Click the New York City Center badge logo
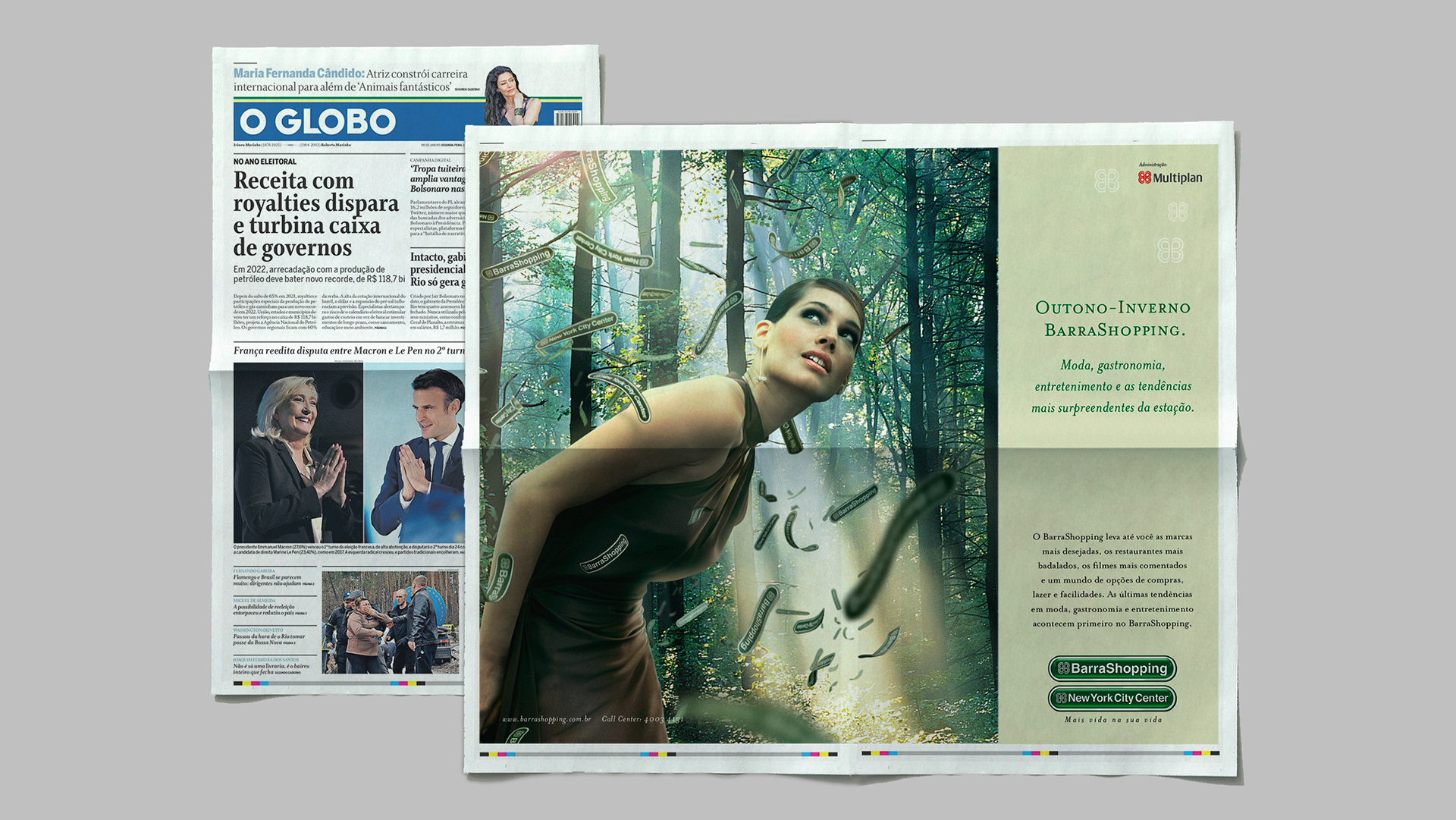 (x=1112, y=698)
